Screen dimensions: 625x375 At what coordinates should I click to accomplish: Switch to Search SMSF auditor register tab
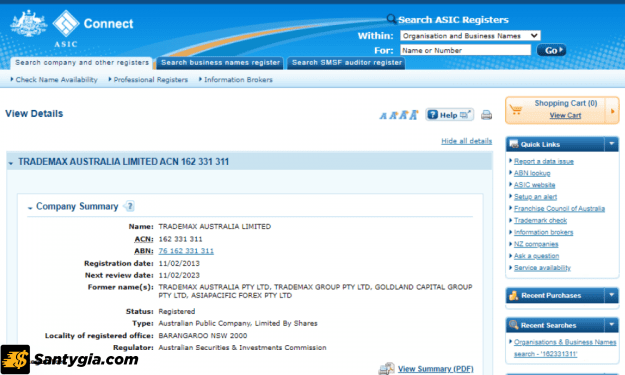click(x=346, y=63)
